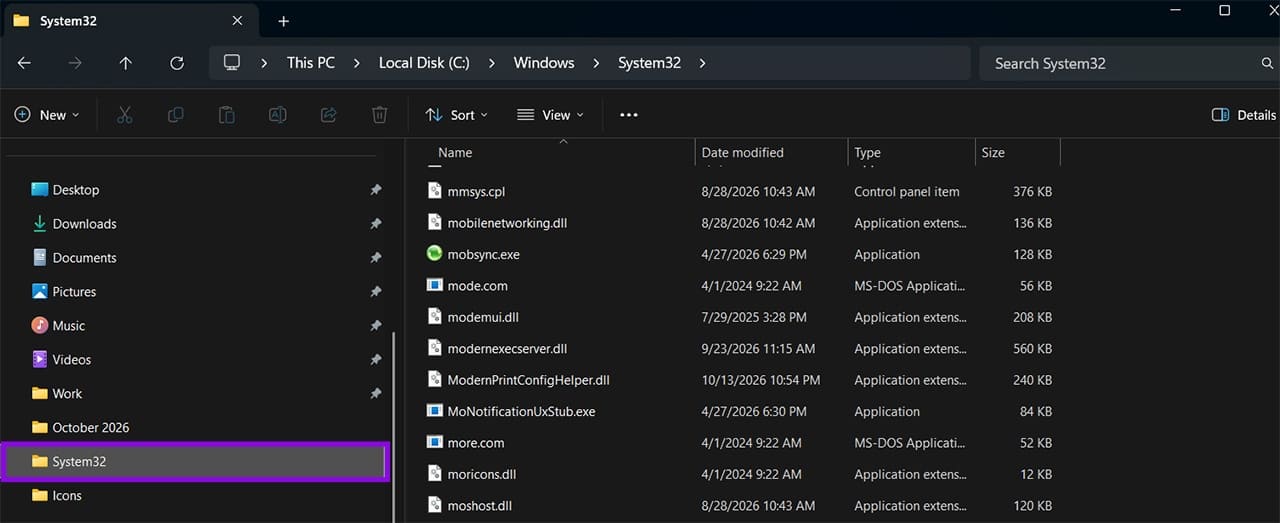The image size is (1280, 523).
Task: Select the more.com file icon
Action: 434,442
